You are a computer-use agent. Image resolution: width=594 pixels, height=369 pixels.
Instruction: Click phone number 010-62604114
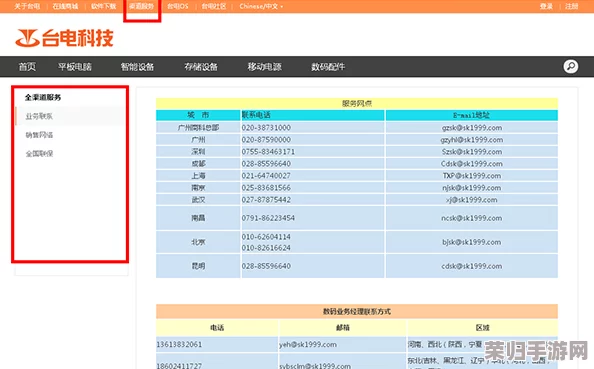266,237
